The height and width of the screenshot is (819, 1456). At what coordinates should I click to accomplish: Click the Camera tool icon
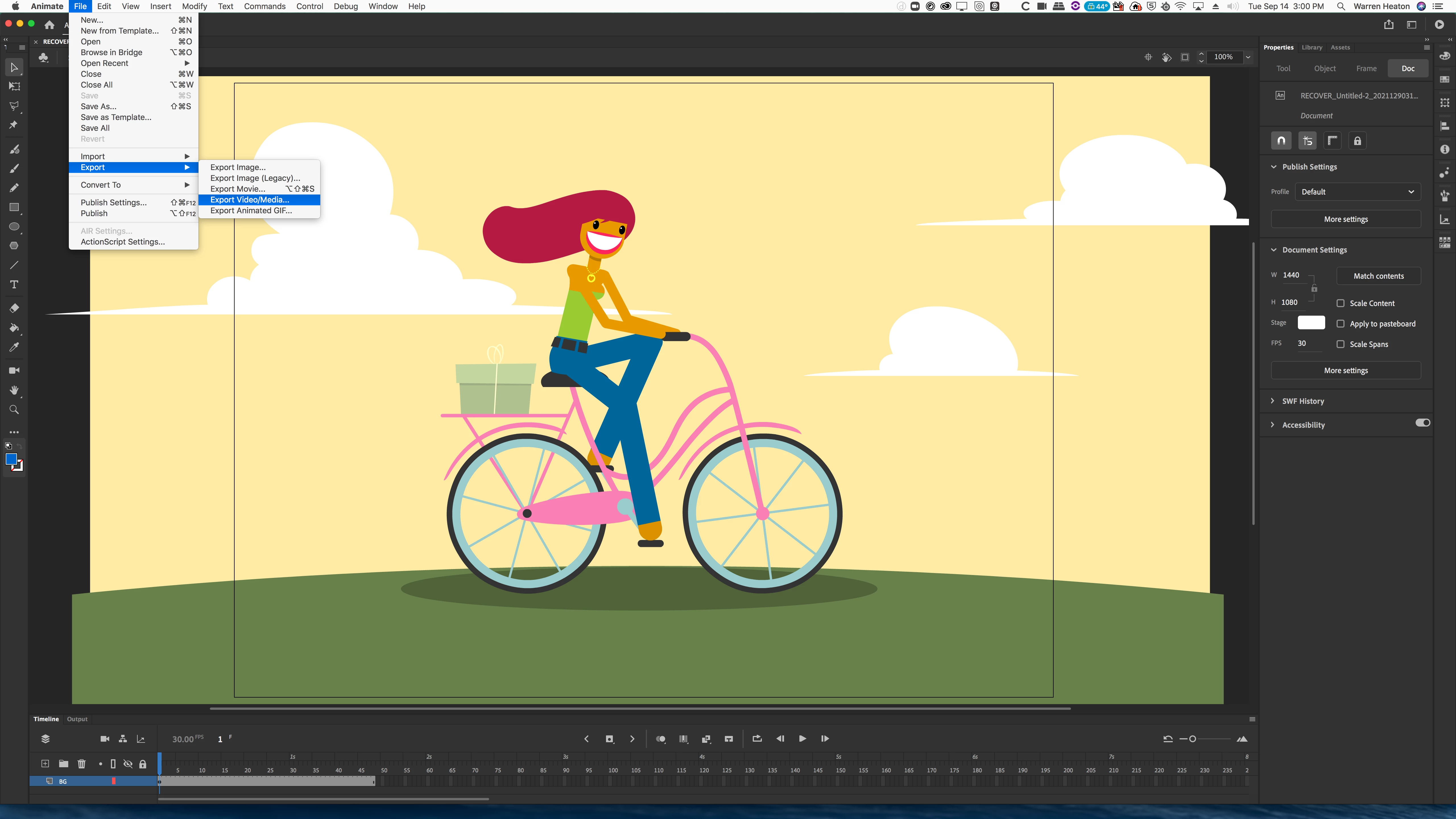[x=14, y=371]
